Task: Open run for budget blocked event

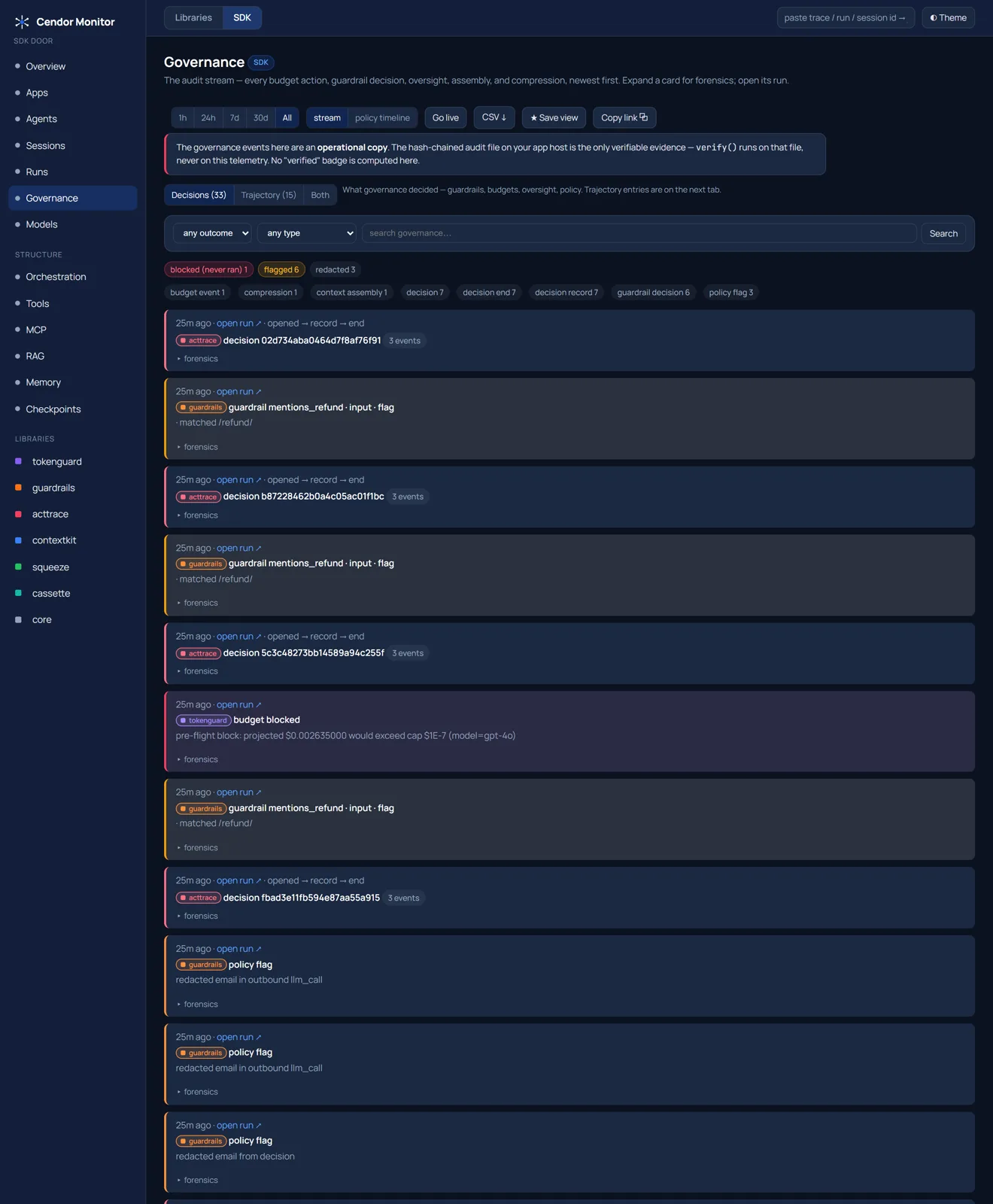Action: click(x=238, y=704)
